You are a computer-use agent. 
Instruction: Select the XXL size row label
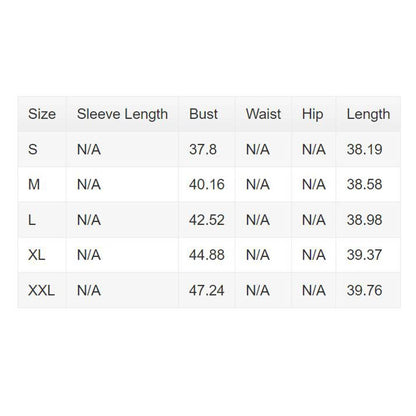42,290
